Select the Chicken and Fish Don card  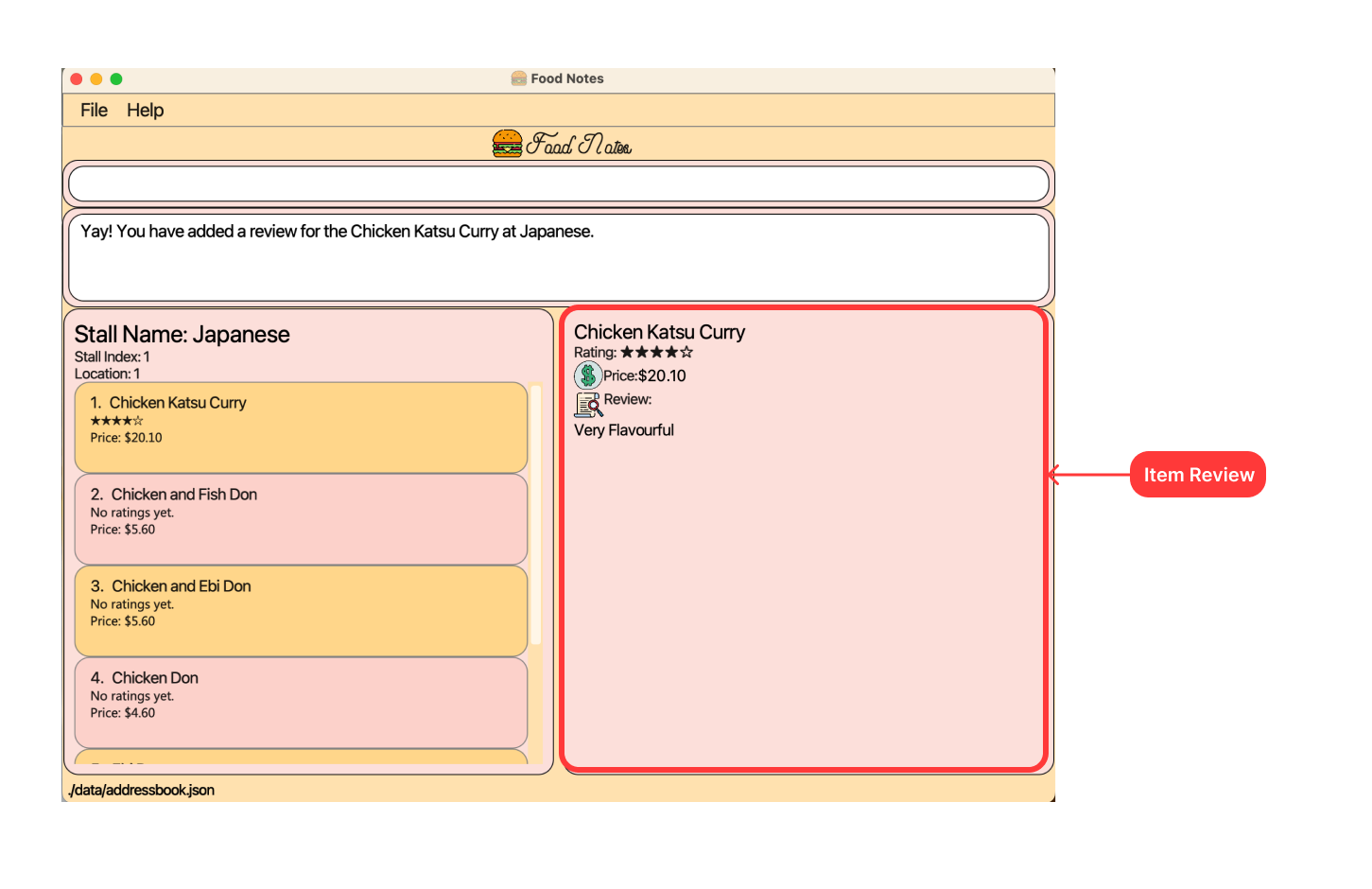301,519
